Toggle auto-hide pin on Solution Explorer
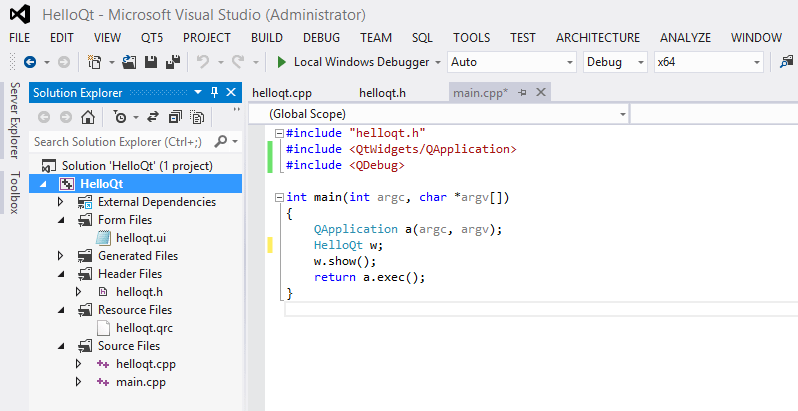 point(214,93)
